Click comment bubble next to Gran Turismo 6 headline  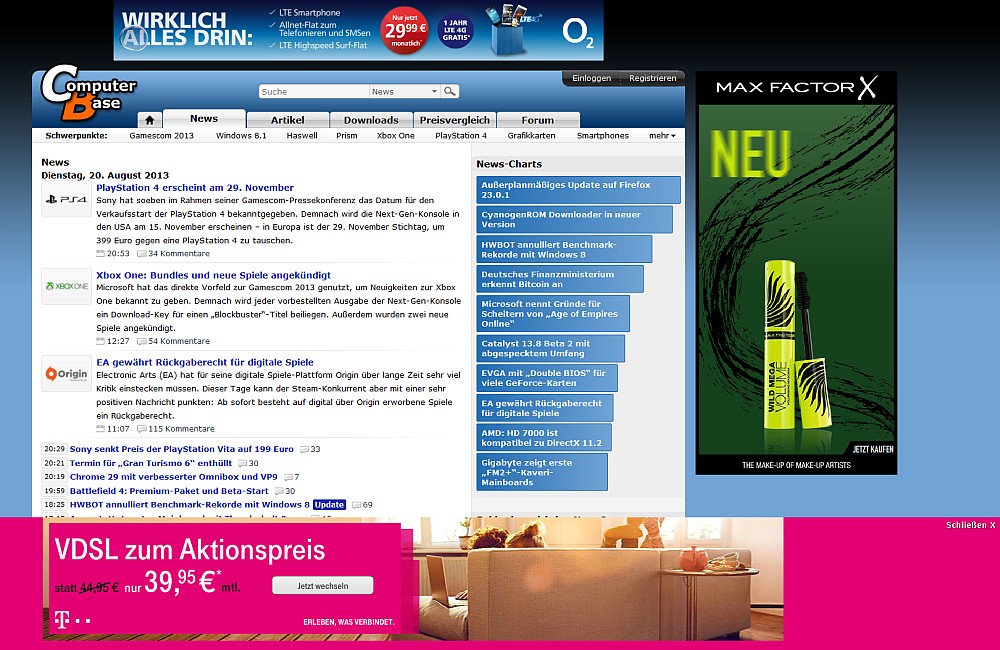(242, 463)
